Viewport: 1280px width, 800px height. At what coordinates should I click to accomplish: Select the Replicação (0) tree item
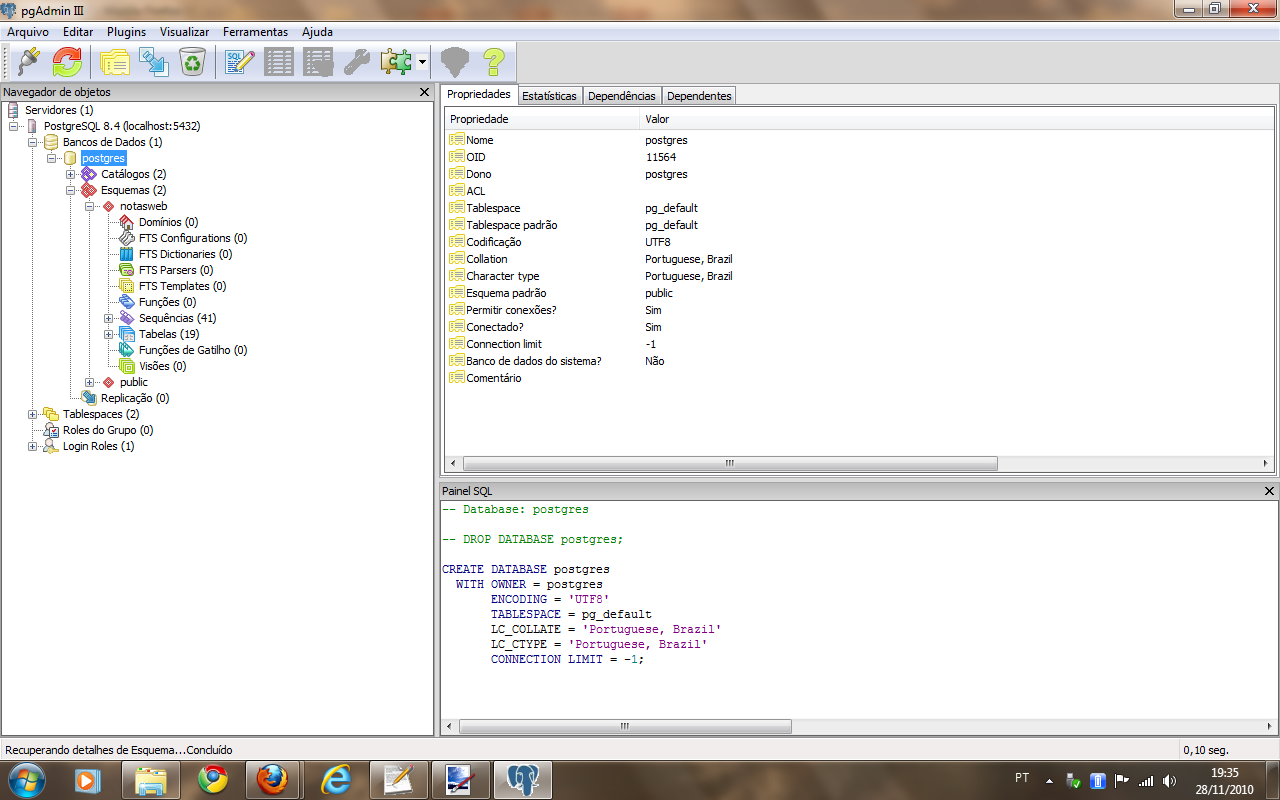click(135, 398)
